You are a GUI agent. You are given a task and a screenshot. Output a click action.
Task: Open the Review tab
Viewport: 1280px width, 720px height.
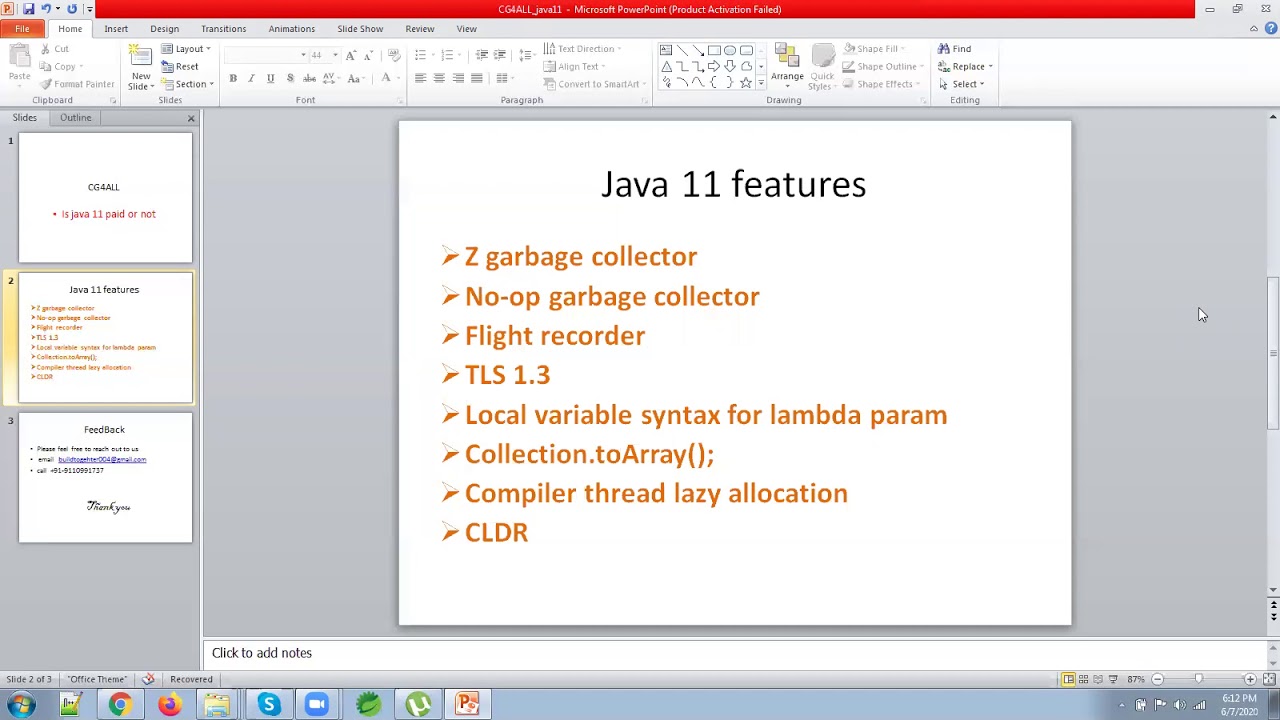420,29
